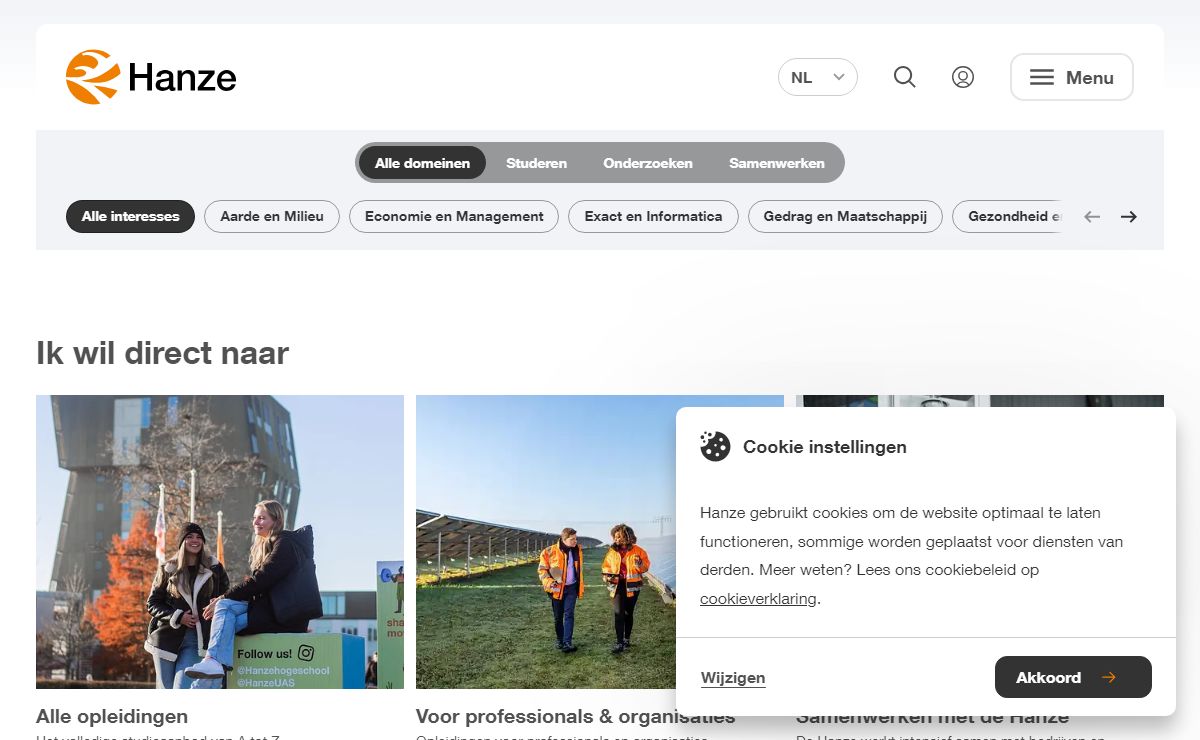The image size is (1200, 740).
Task: Click the solar park workers photo
Action: click(x=546, y=542)
